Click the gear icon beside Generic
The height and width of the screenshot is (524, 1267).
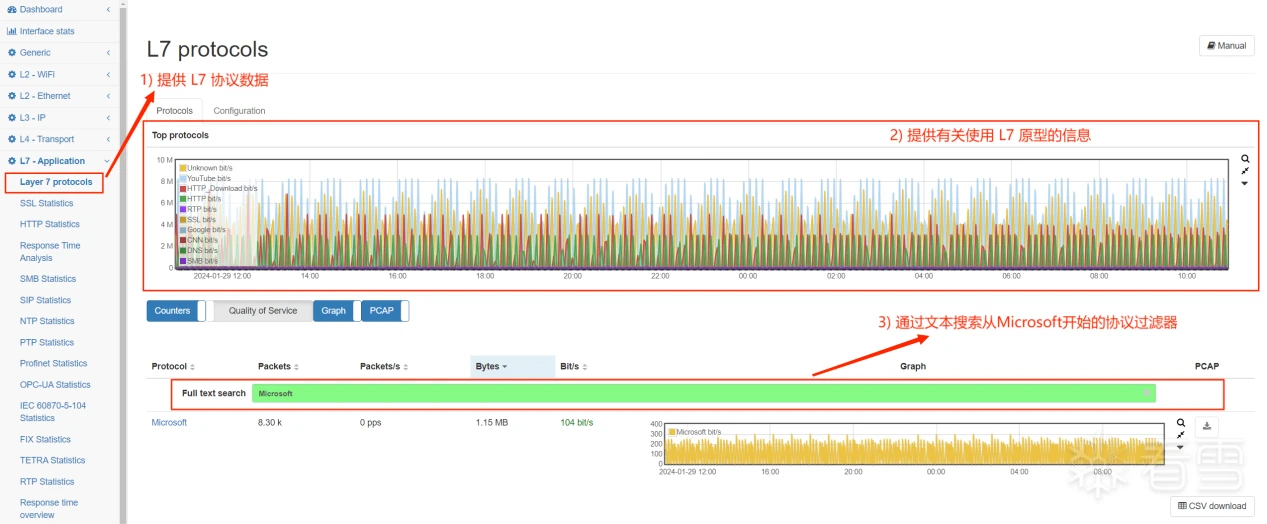click(x=12, y=53)
